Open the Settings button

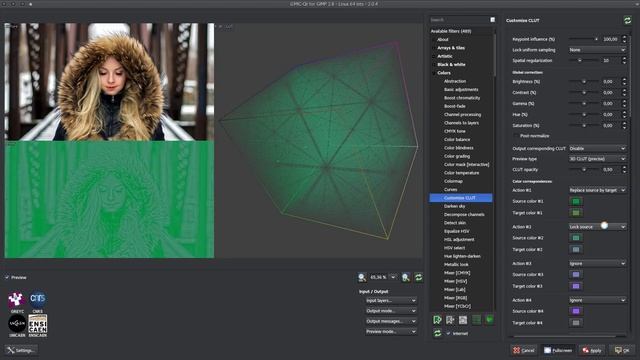21,350
